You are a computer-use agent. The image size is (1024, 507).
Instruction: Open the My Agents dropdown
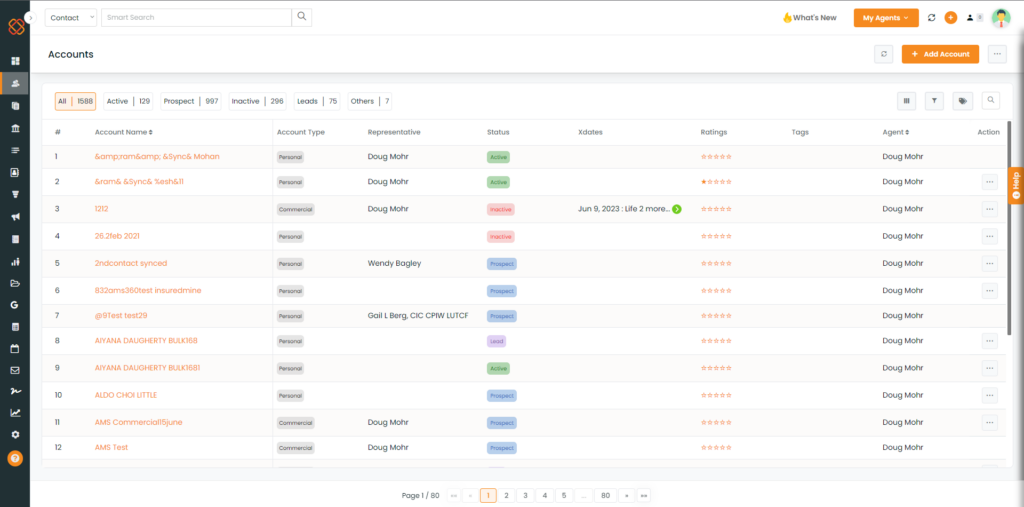point(886,18)
